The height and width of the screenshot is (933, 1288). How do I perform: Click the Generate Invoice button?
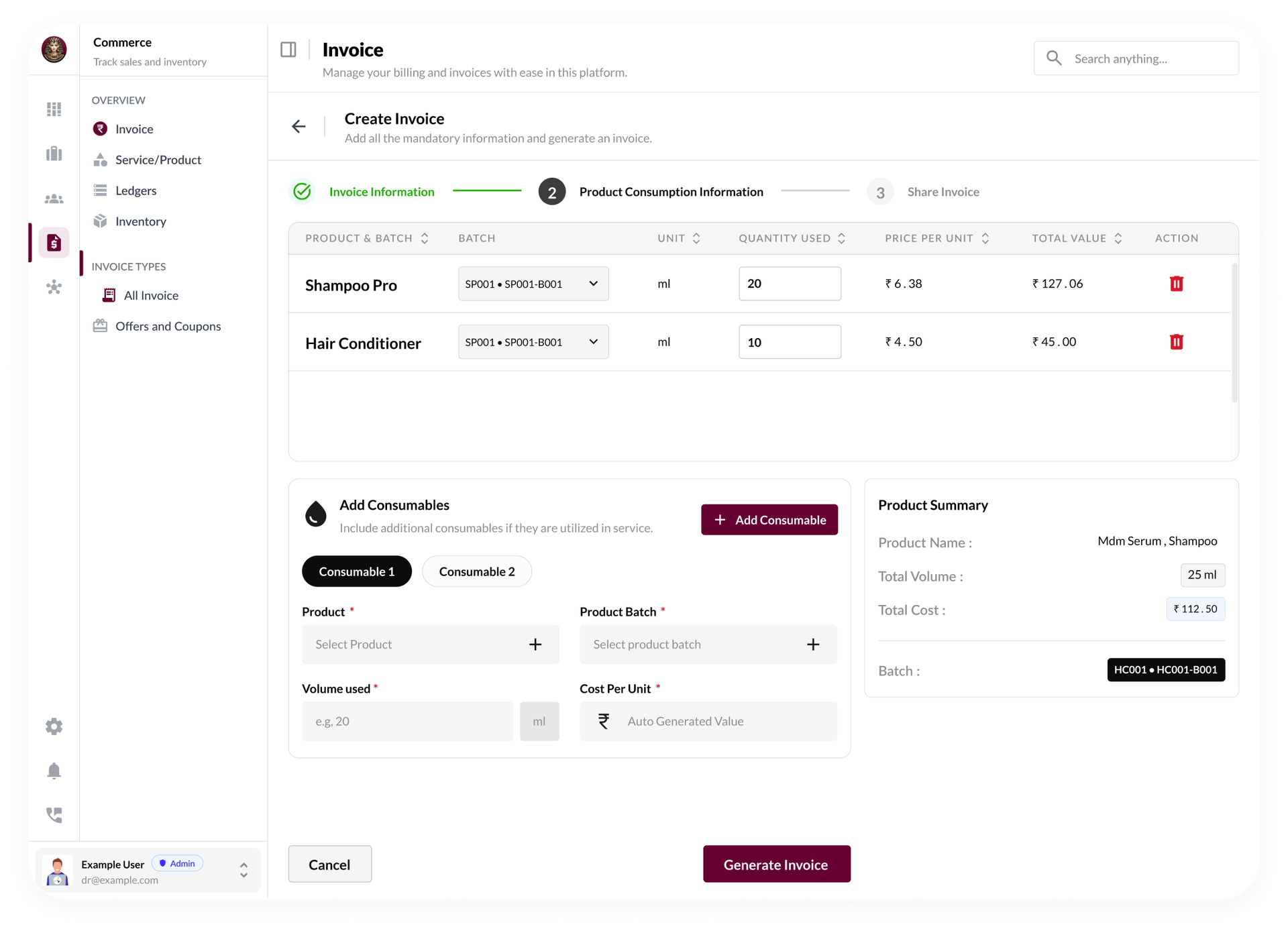tap(776, 864)
